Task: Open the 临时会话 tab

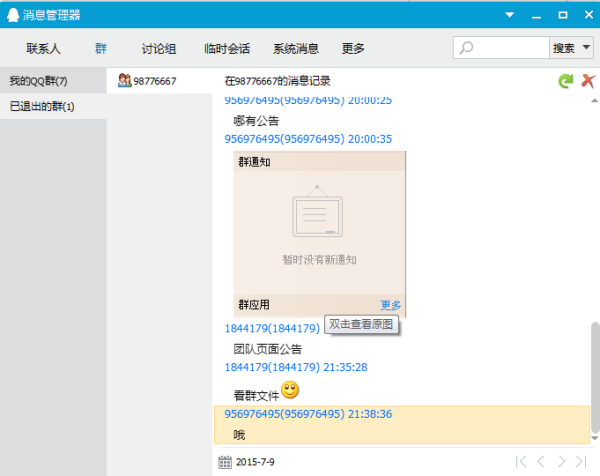Action: tap(227, 49)
